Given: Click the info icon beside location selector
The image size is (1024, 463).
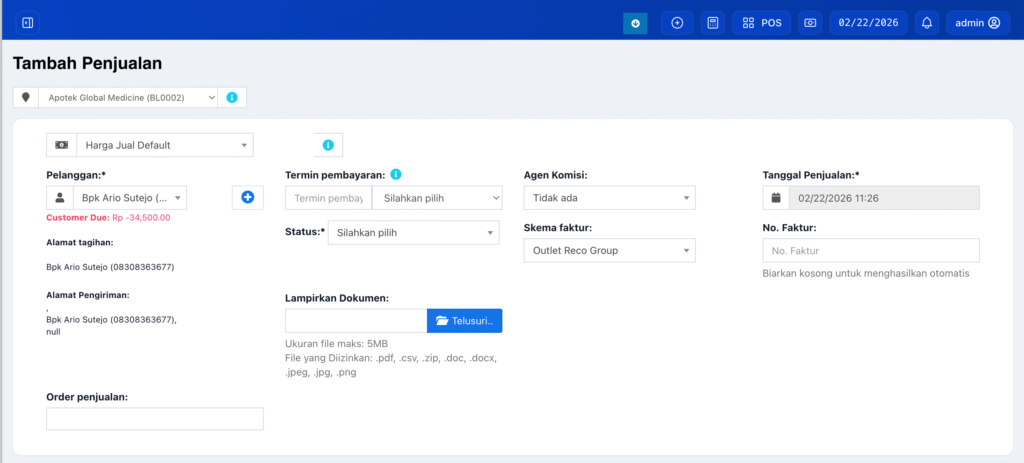Looking at the screenshot, I should click(232, 98).
